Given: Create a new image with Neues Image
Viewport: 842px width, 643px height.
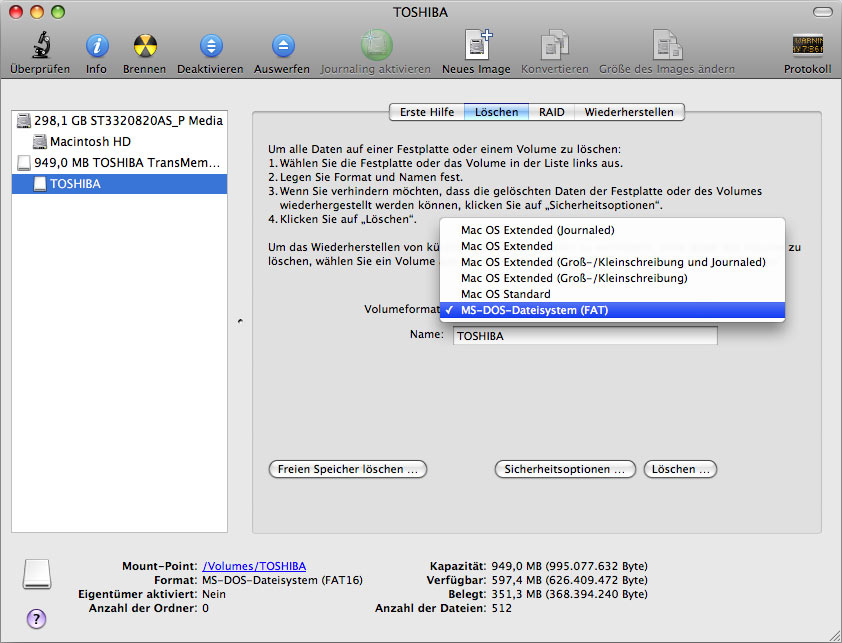Looking at the screenshot, I should coord(477,45).
